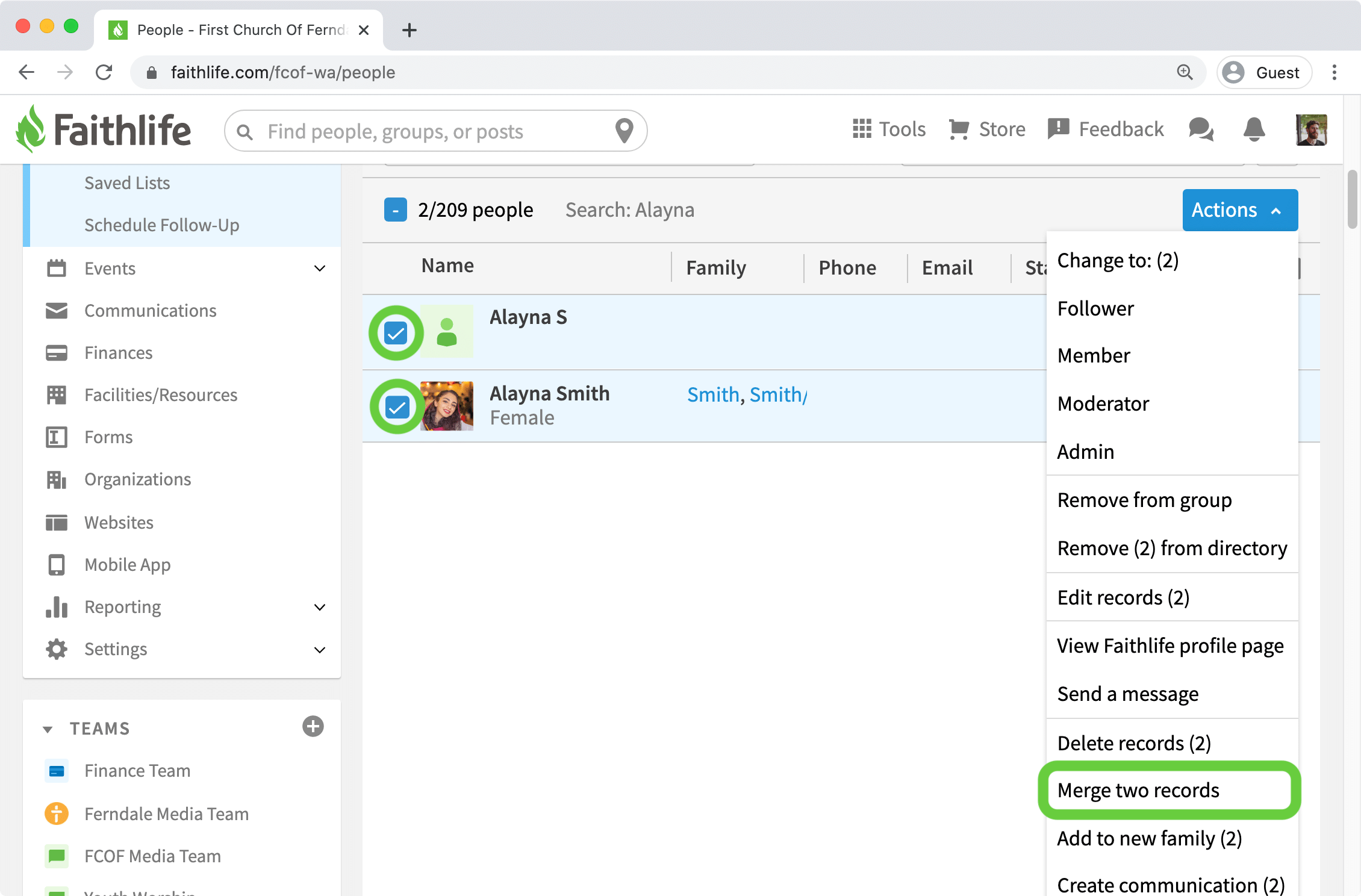This screenshot has height=896, width=1361.
Task: Reload the browser page
Action: click(104, 72)
